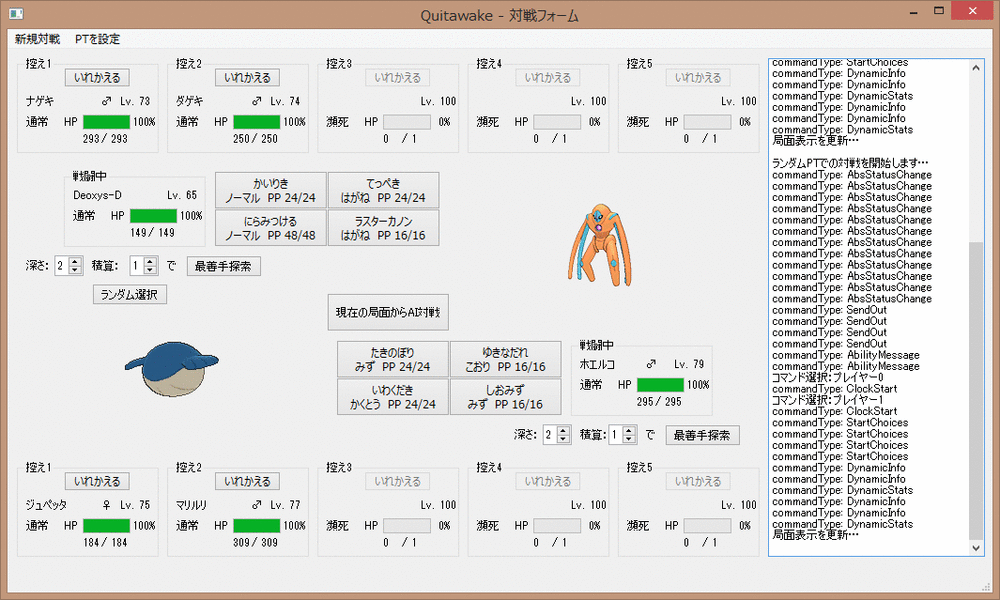Screen dimensions: 1000x600
Task: Decrease the lower 積算 spinner value
Action: [629, 439]
